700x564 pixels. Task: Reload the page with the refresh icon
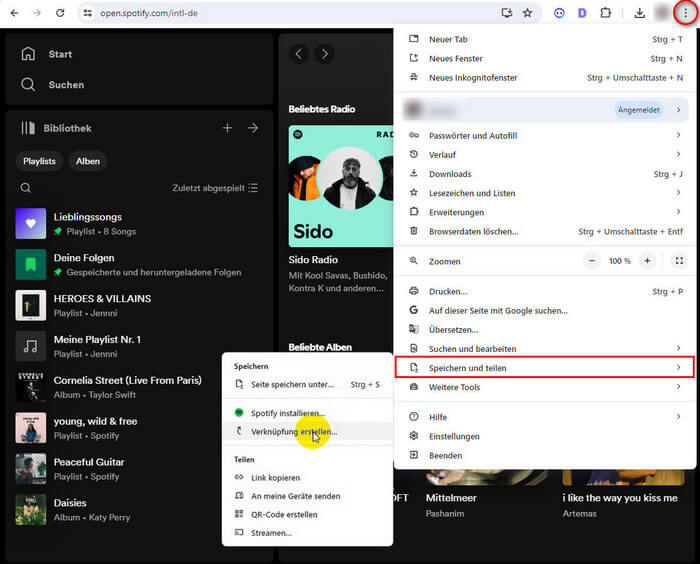[x=60, y=13]
